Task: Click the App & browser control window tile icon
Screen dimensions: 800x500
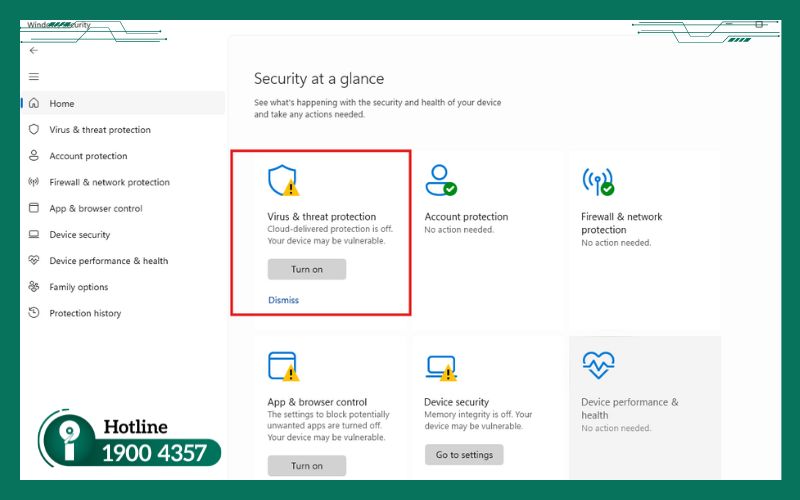Action: (283, 367)
